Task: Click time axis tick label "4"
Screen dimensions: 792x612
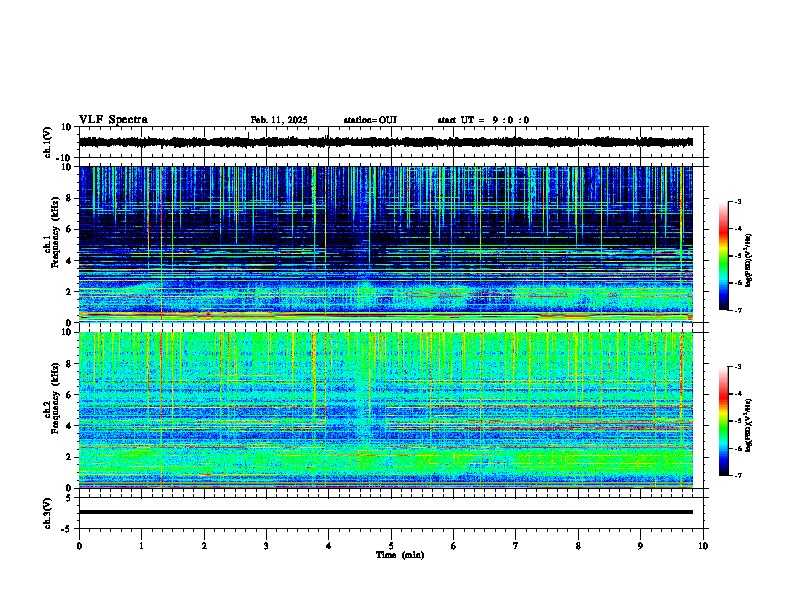Action: (329, 546)
